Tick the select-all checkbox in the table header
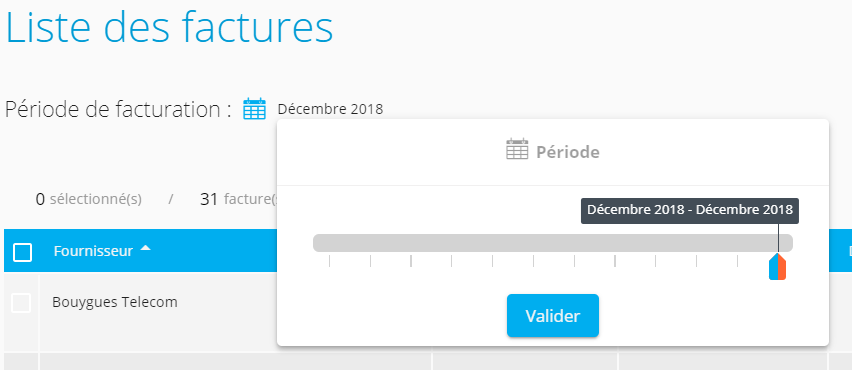The width and height of the screenshot is (852, 370). tap(22, 252)
